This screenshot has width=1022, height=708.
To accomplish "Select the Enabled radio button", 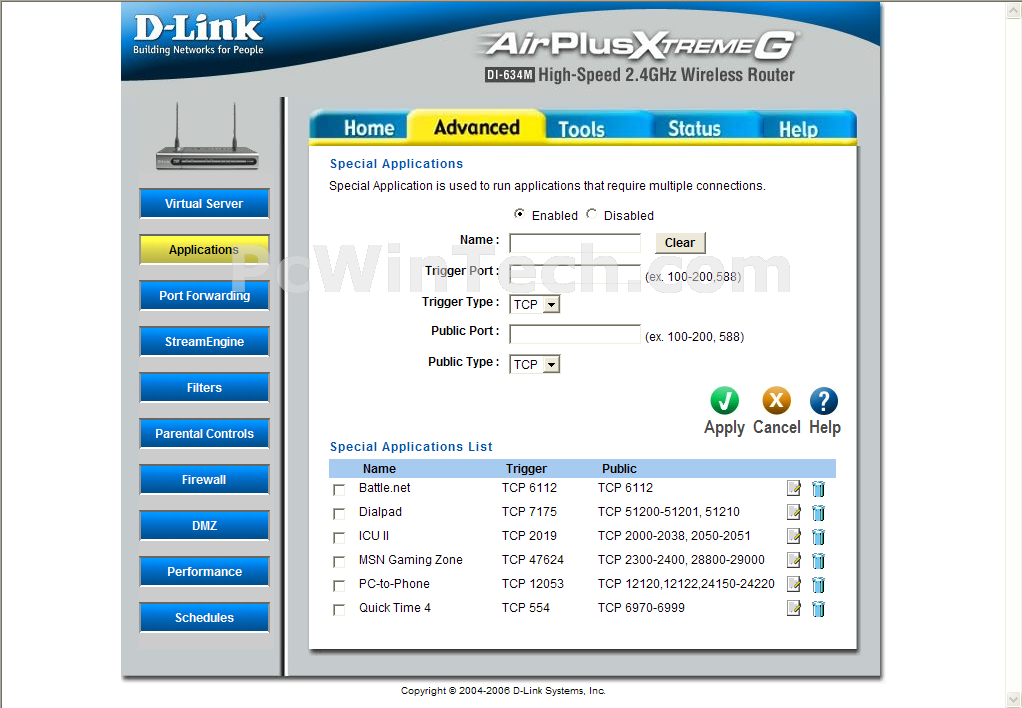I will pyautogui.click(x=519, y=214).
